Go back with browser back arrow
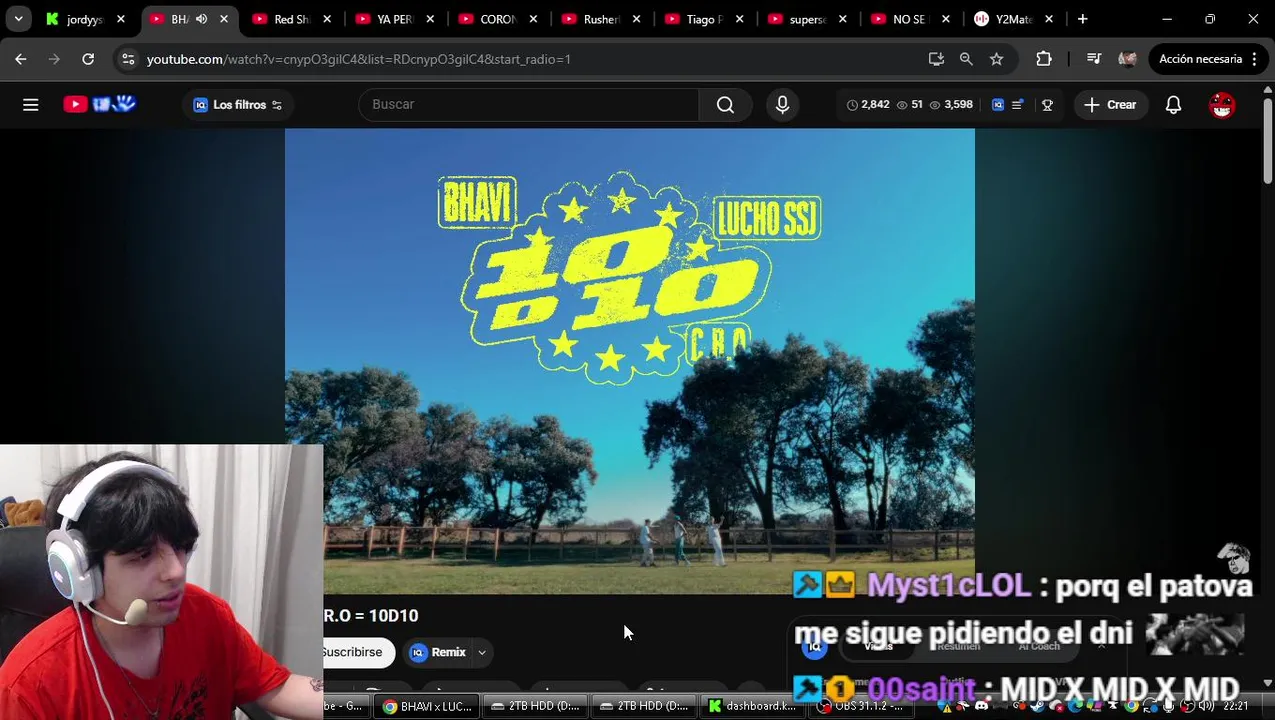The image size is (1275, 720). click(21, 59)
